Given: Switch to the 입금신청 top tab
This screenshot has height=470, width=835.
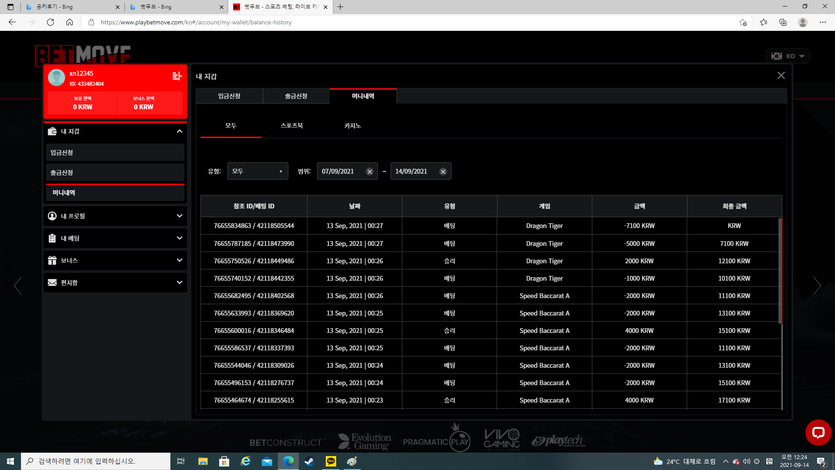Looking at the screenshot, I should pos(229,96).
